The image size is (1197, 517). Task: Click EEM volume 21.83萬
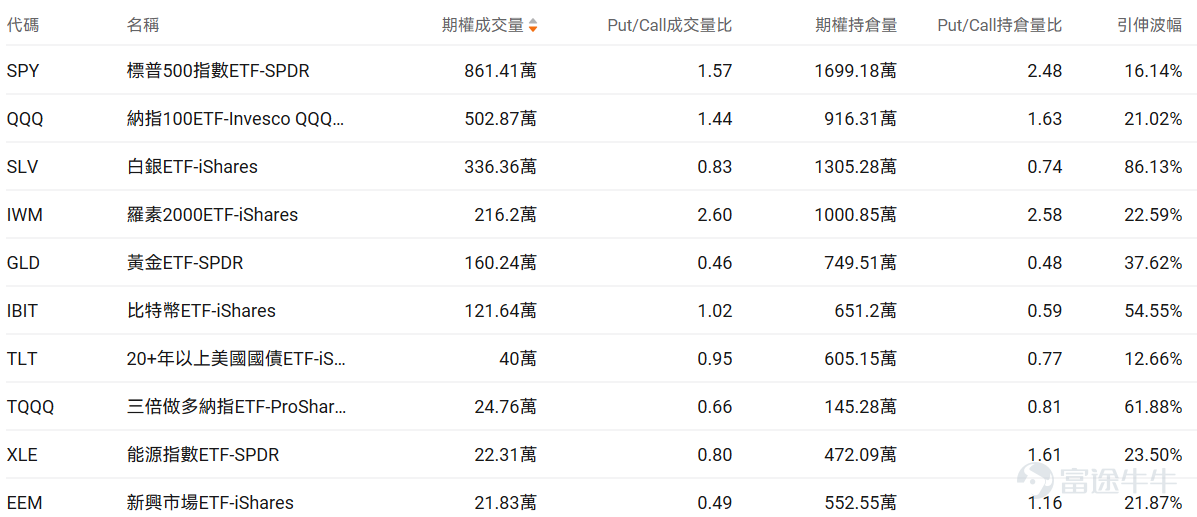coord(505,502)
